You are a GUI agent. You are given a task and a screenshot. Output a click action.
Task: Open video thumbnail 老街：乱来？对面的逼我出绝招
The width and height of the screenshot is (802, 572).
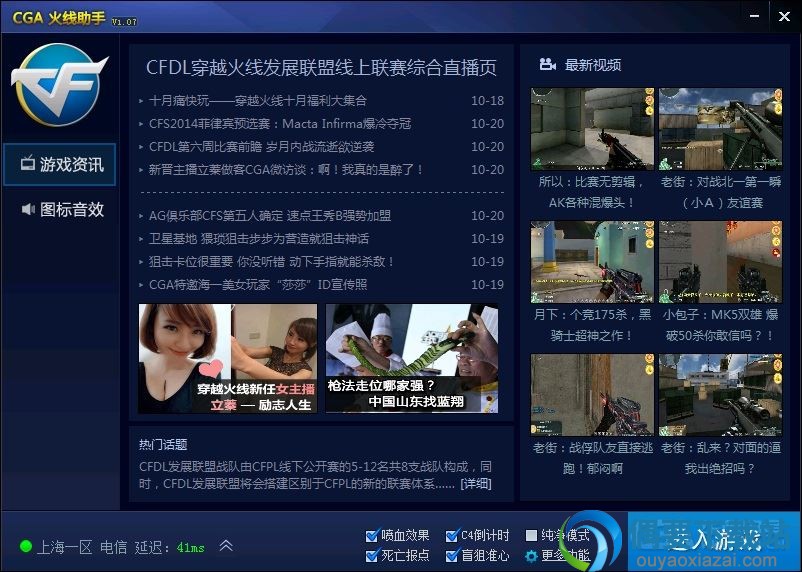tap(721, 395)
